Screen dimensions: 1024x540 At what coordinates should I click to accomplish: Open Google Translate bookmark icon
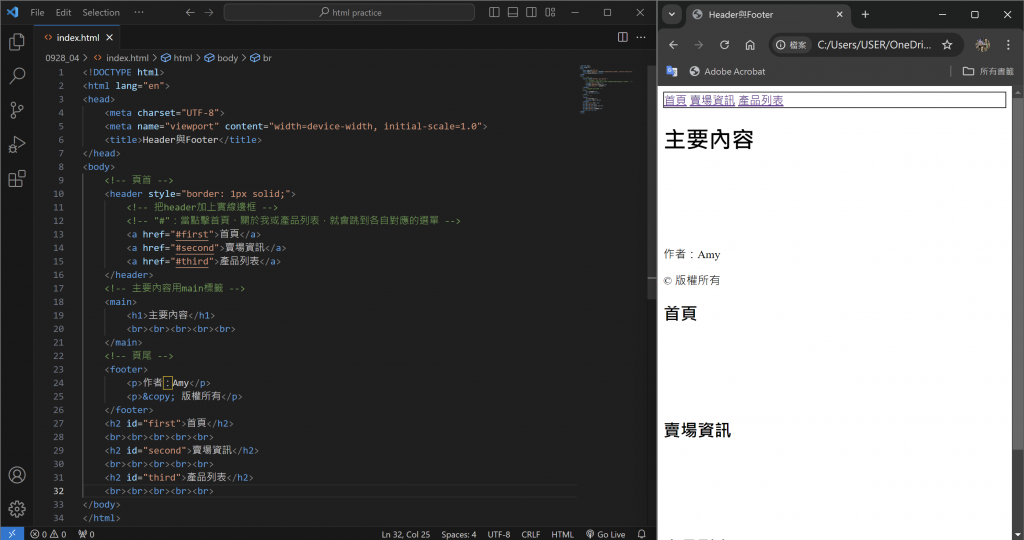pos(671,72)
